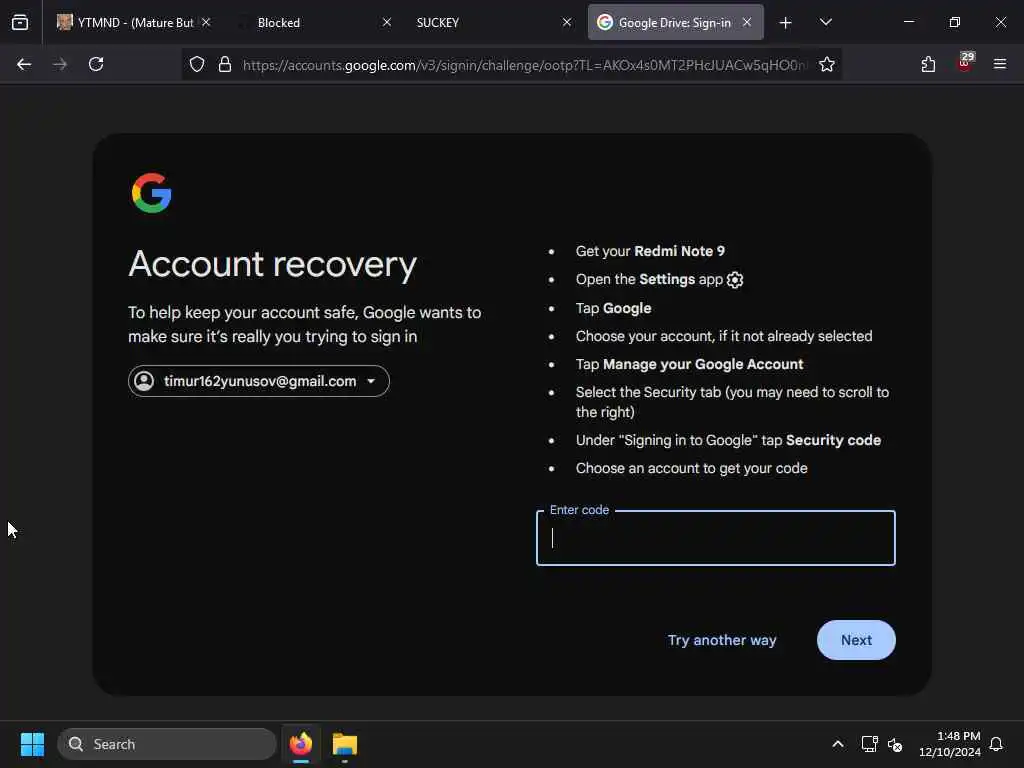Open tracking protection shield icon
This screenshot has height=768, width=1024.
coord(197,64)
